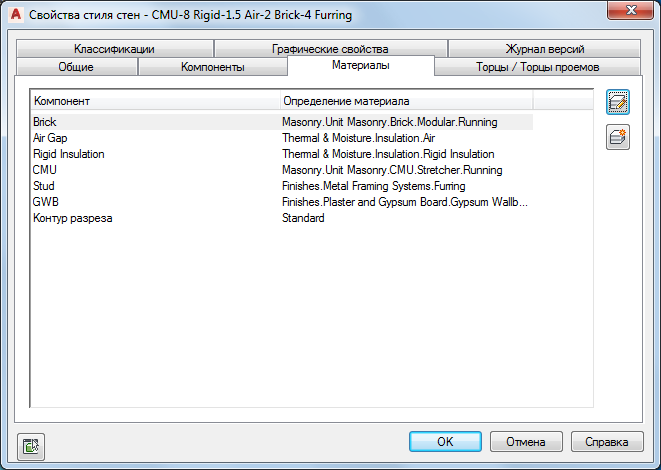
Task: Click the GWB material definition cell
Action: point(404,202)
